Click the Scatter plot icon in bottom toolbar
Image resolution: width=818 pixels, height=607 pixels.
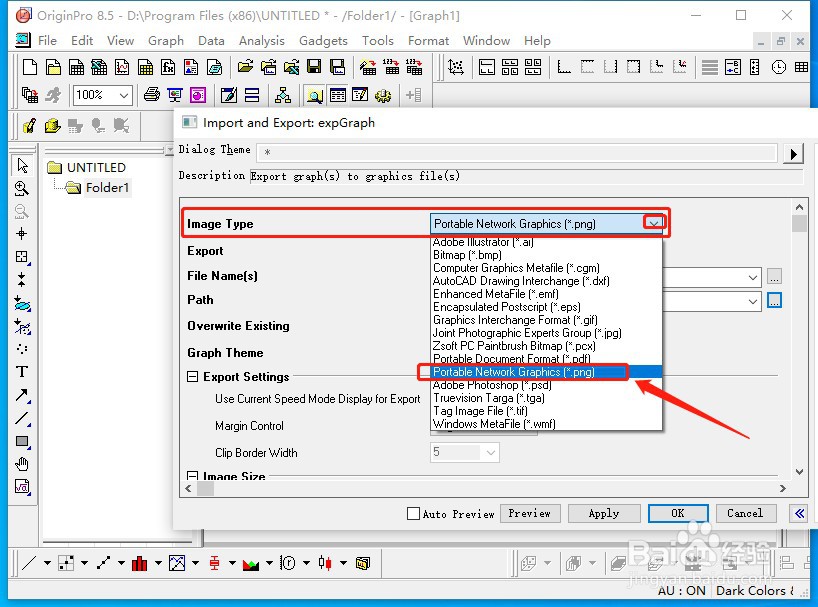pyautogui.click(x=66, y=563)
